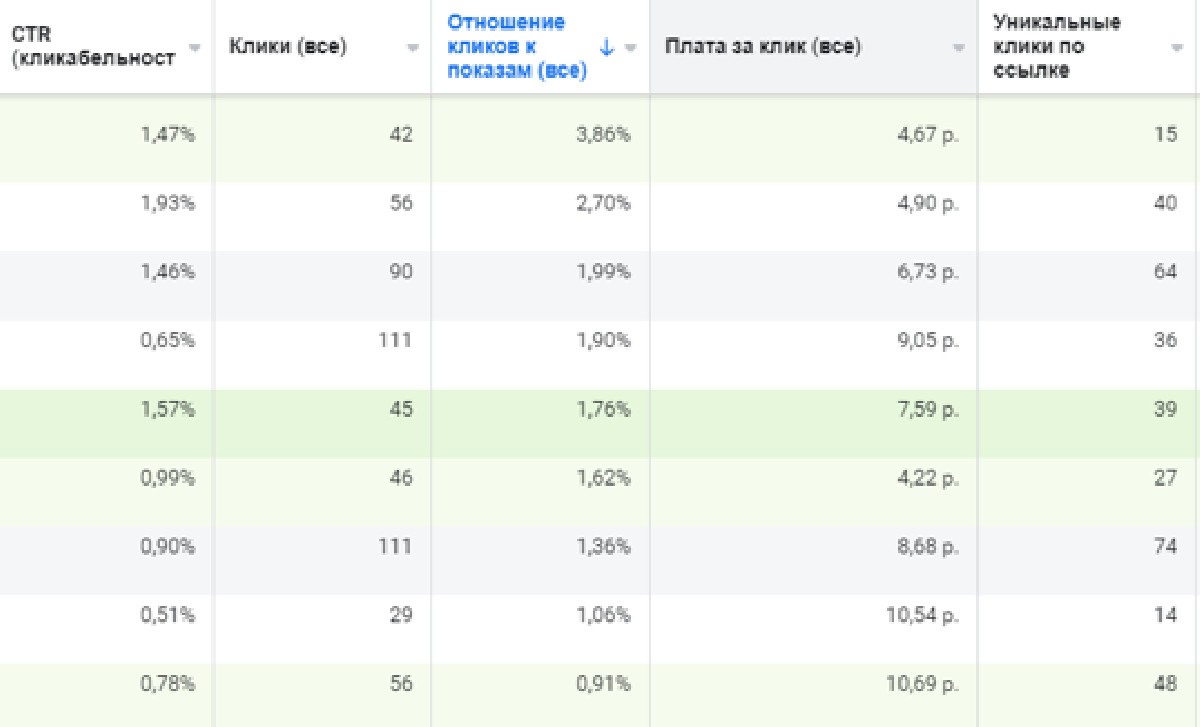Open Уникальные клики по ссылке dropdown arrow
The width and height of the screenshot is (1200, 727).
pos(1177,48)
